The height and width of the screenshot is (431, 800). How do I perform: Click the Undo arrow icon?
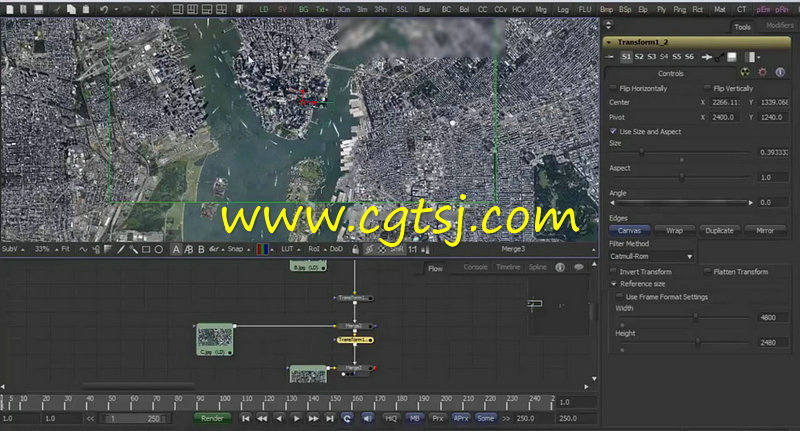[x=104, y=9]
